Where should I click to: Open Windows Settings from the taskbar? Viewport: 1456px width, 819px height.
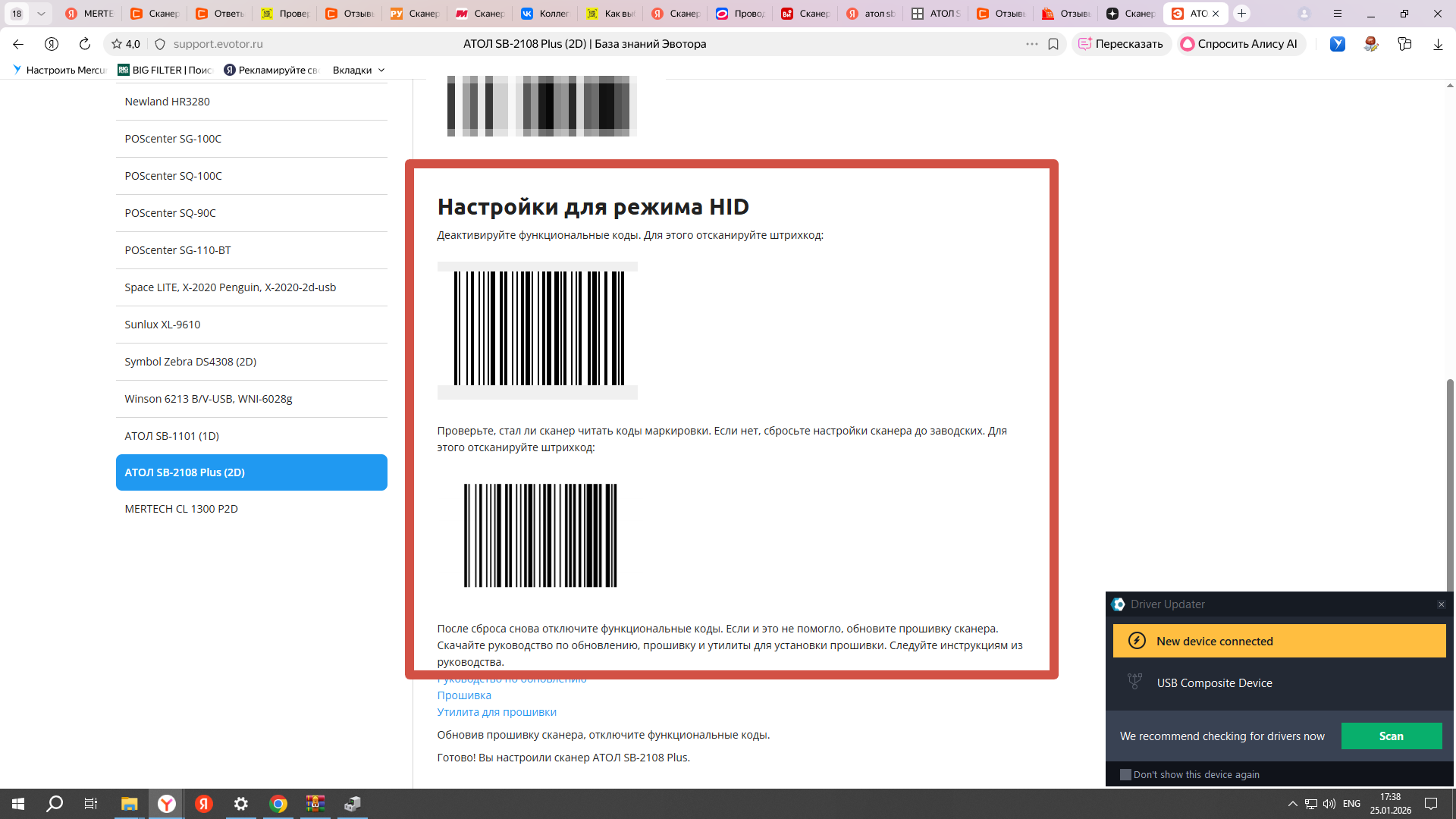pyautogui.click(x=241, y=804)
